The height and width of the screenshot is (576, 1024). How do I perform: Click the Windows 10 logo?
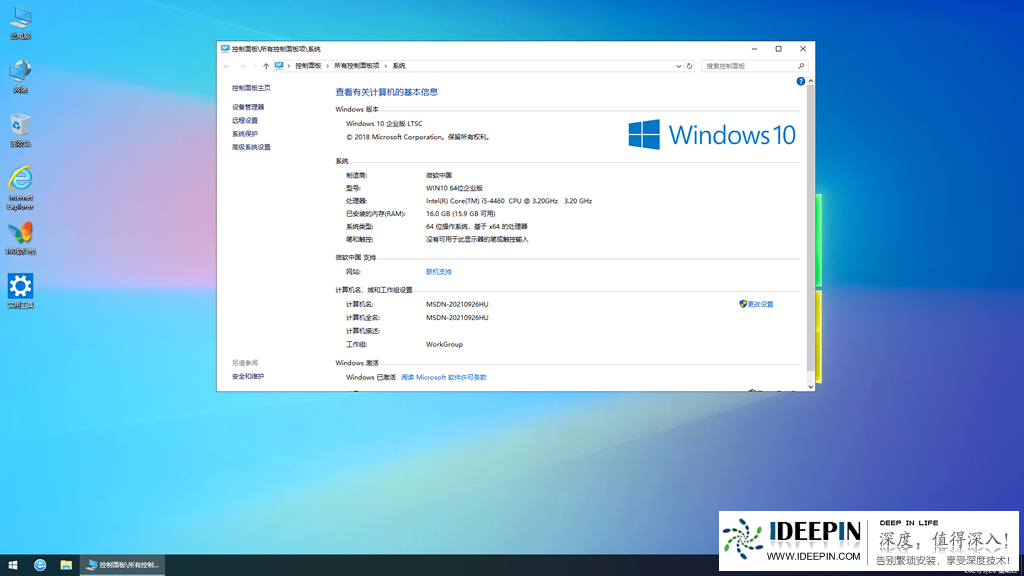(712, 135)
